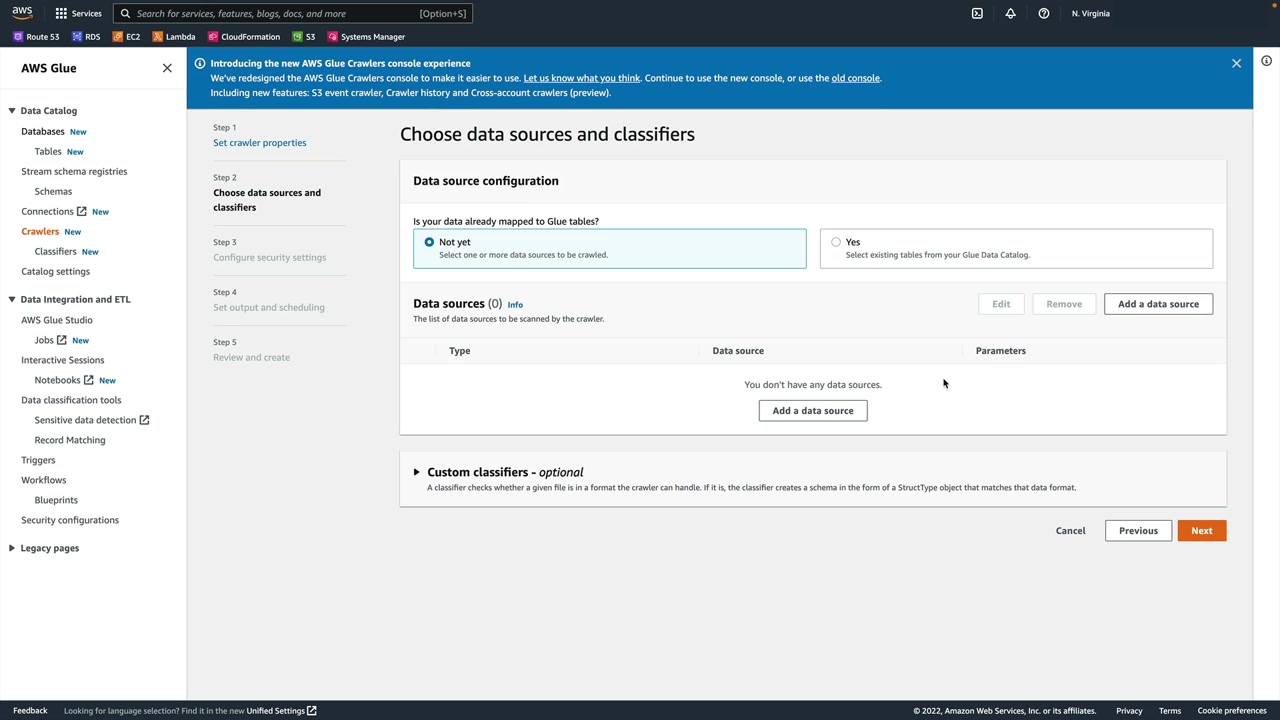Open the help question mark icon
Screen dimensions: 1280x720
click(1043, 13)
